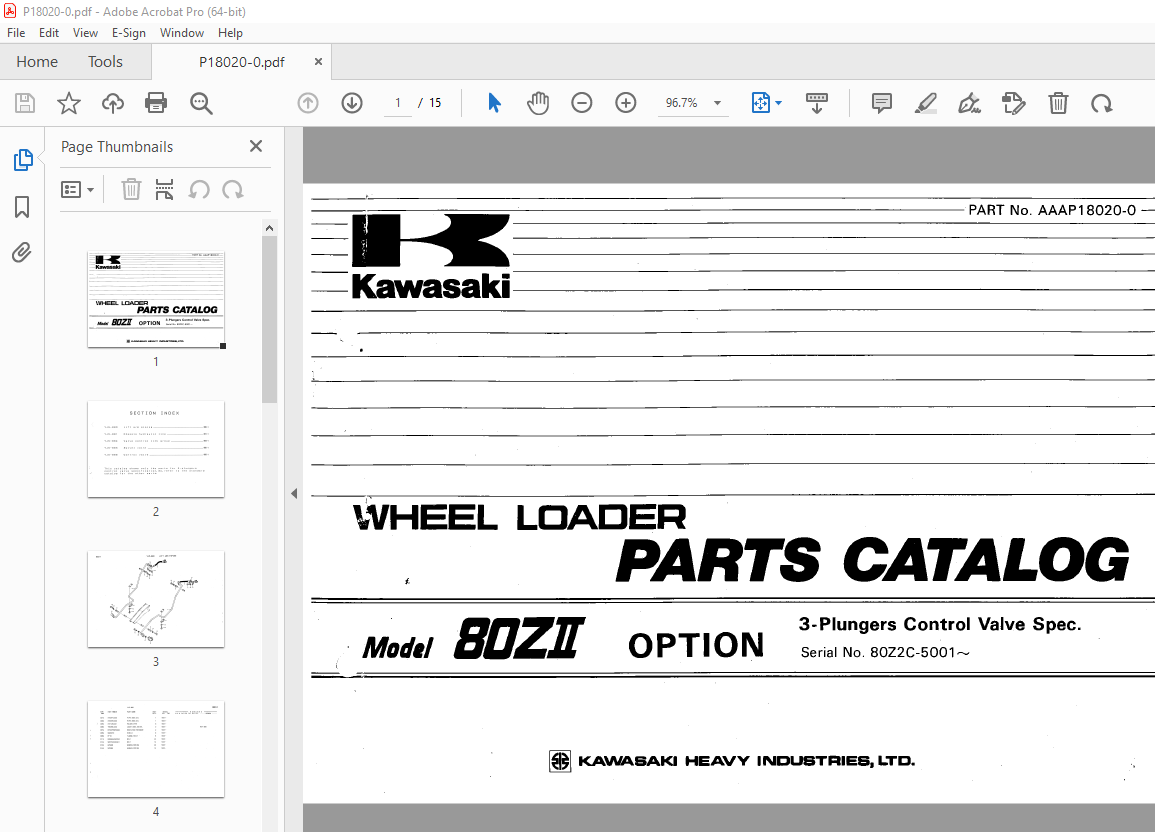This screenshot has width=1155, height=832.
Task: Zoom in with plus button
Action: [x=626, y=103]
